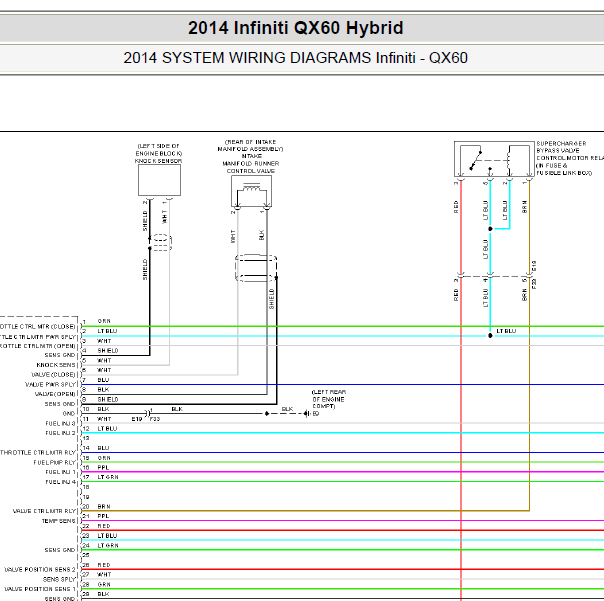Click the "FUEL INJ 2" pin label

(60, 433)
